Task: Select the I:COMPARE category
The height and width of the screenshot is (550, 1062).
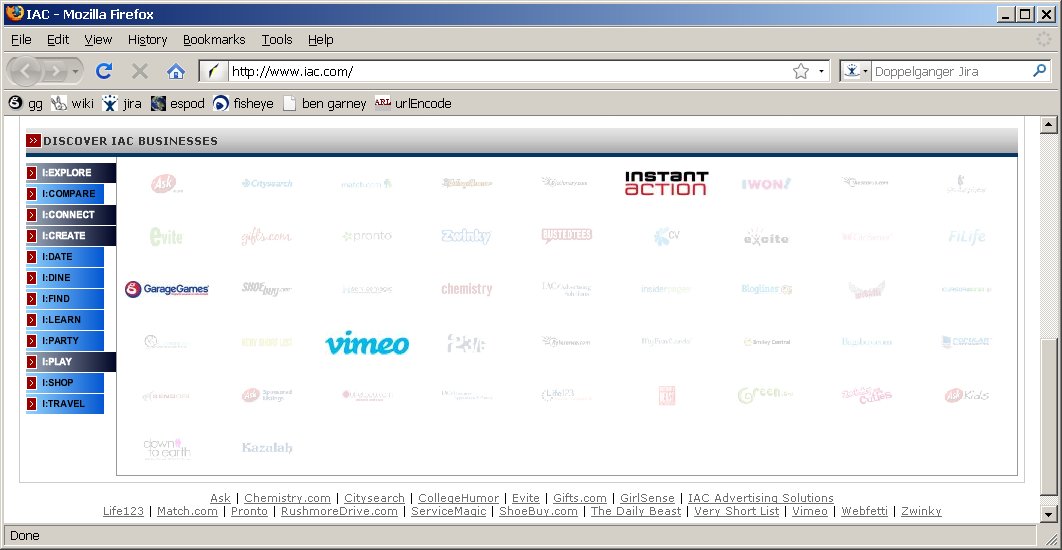Action: tap(65, 194)
